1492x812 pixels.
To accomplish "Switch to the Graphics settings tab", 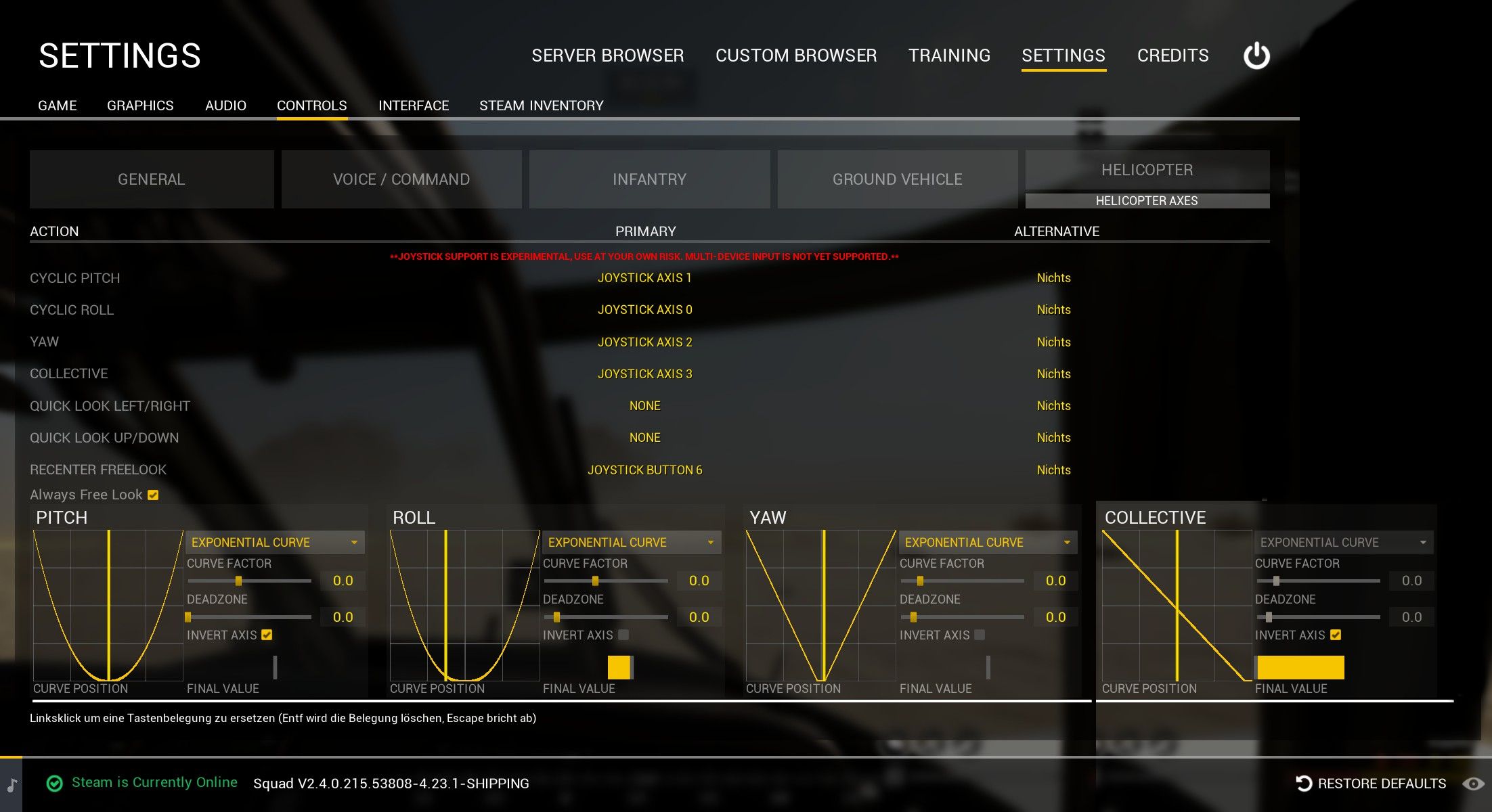I will [x=140, y=106].
